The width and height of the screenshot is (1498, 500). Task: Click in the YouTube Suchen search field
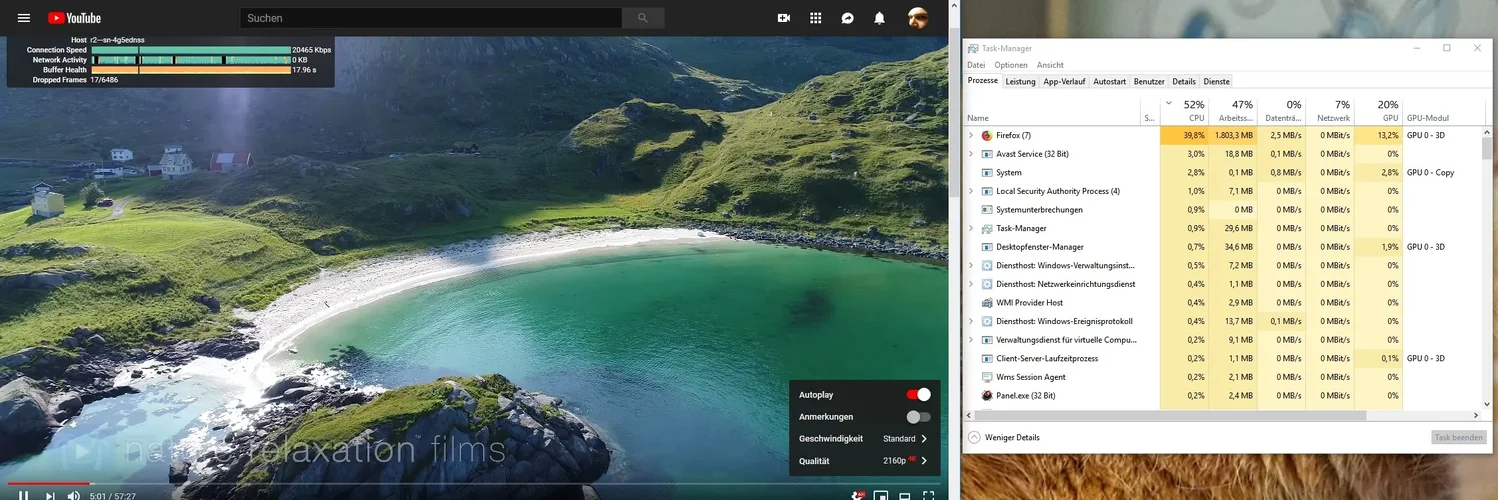(x=431, y=18)
